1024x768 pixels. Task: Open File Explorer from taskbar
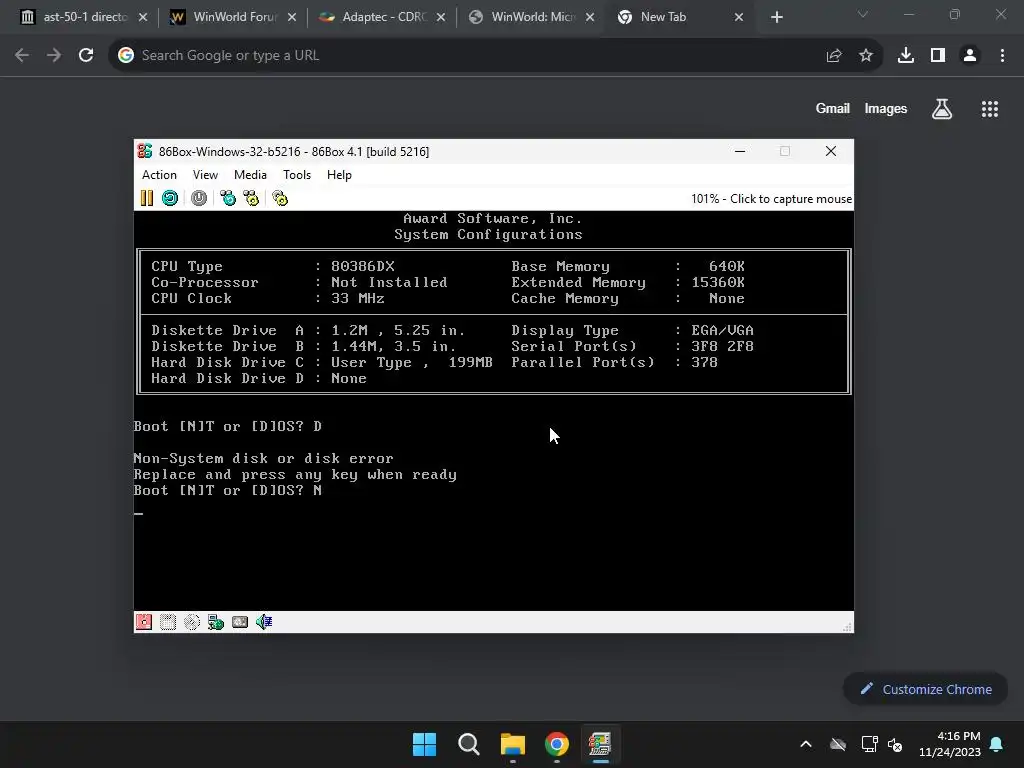(513, 744)
